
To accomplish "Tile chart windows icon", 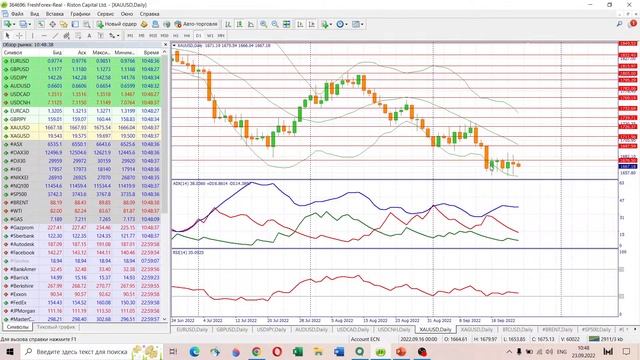I will (286, 24).
